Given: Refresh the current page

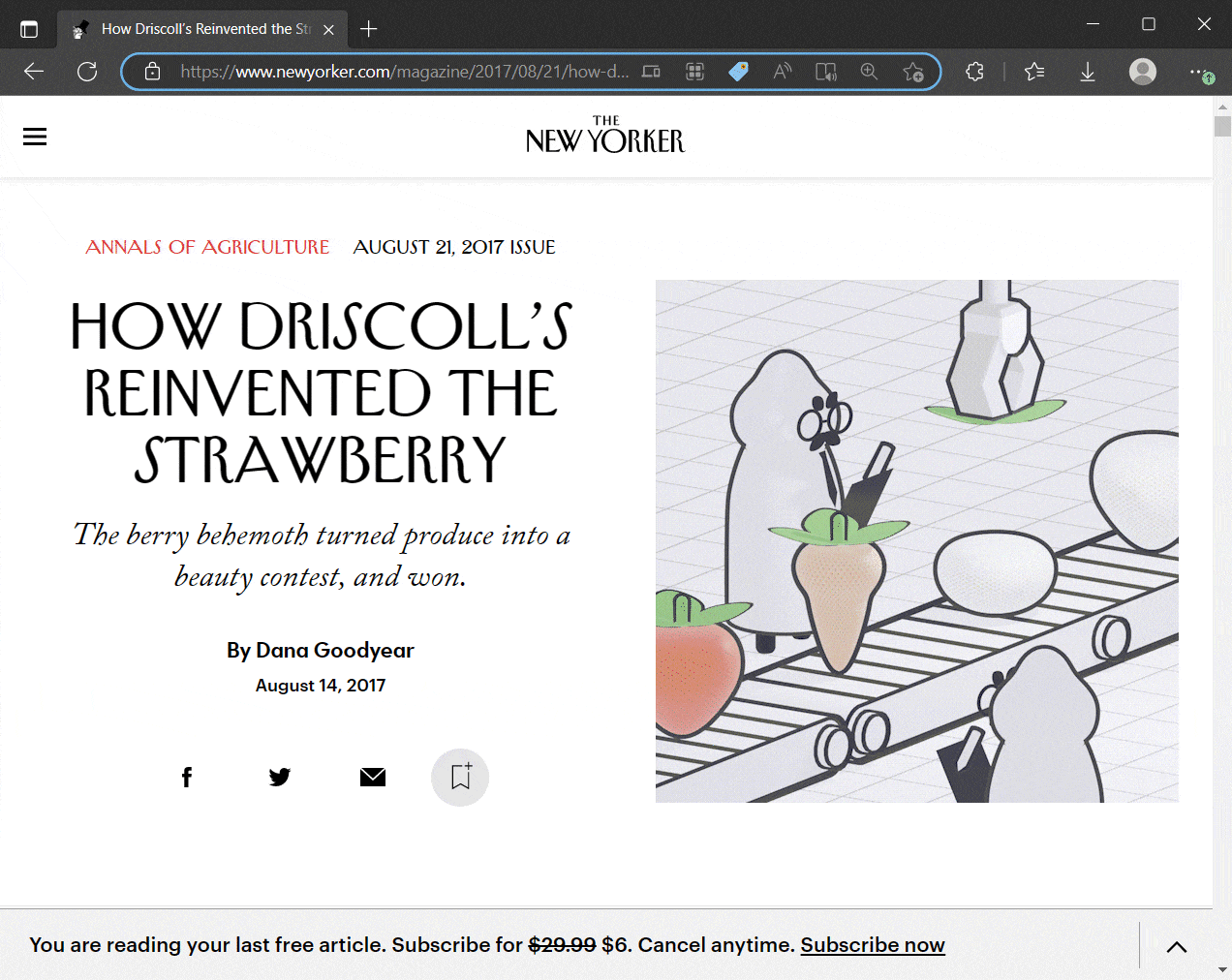Looking at the screenshot, I should click(87, 71).
